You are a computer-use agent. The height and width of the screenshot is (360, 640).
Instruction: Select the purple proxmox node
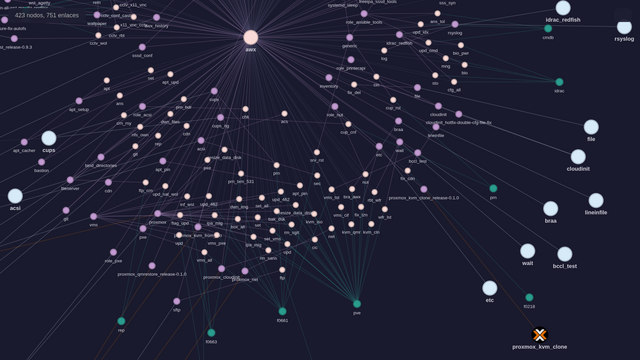158,213
